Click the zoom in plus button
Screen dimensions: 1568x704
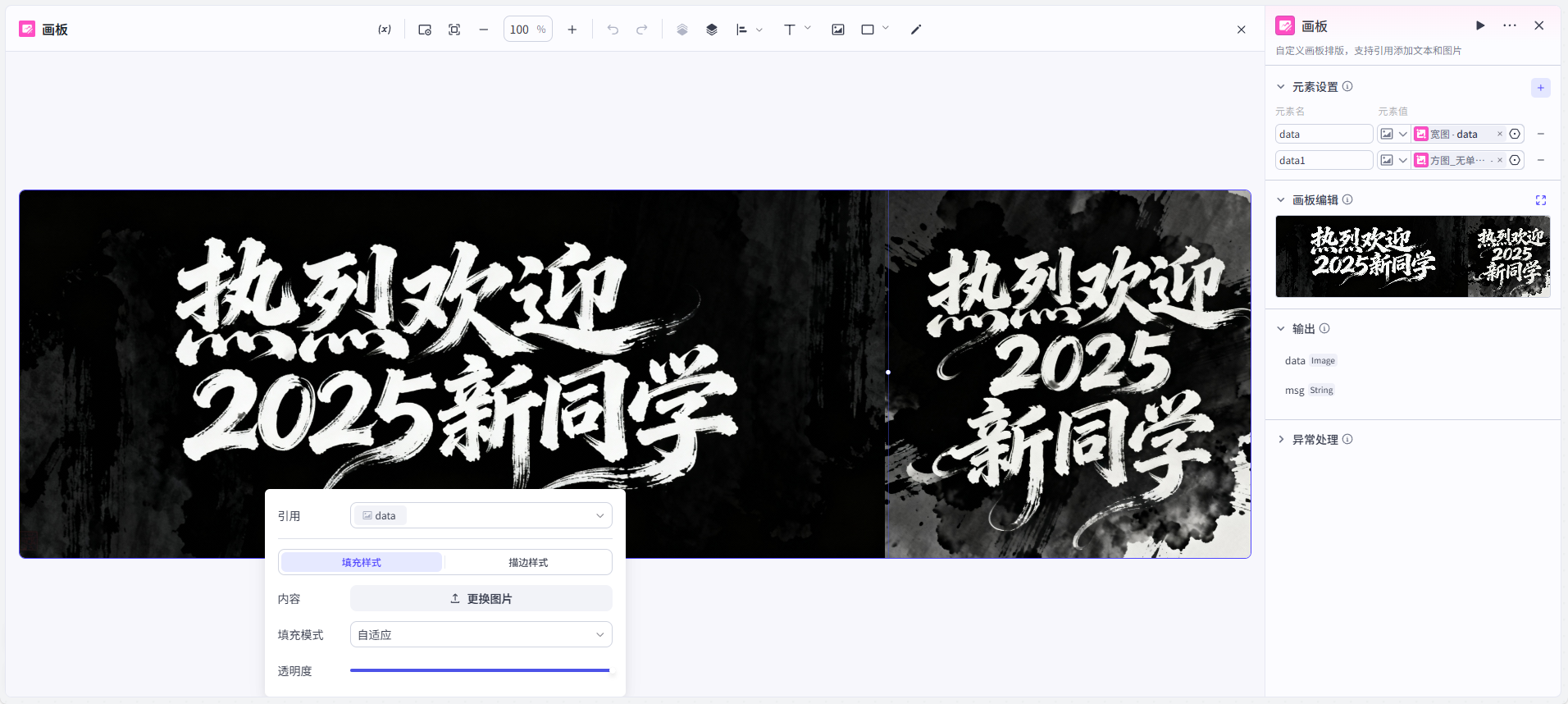pyautogui.click(x=572, y=30)
